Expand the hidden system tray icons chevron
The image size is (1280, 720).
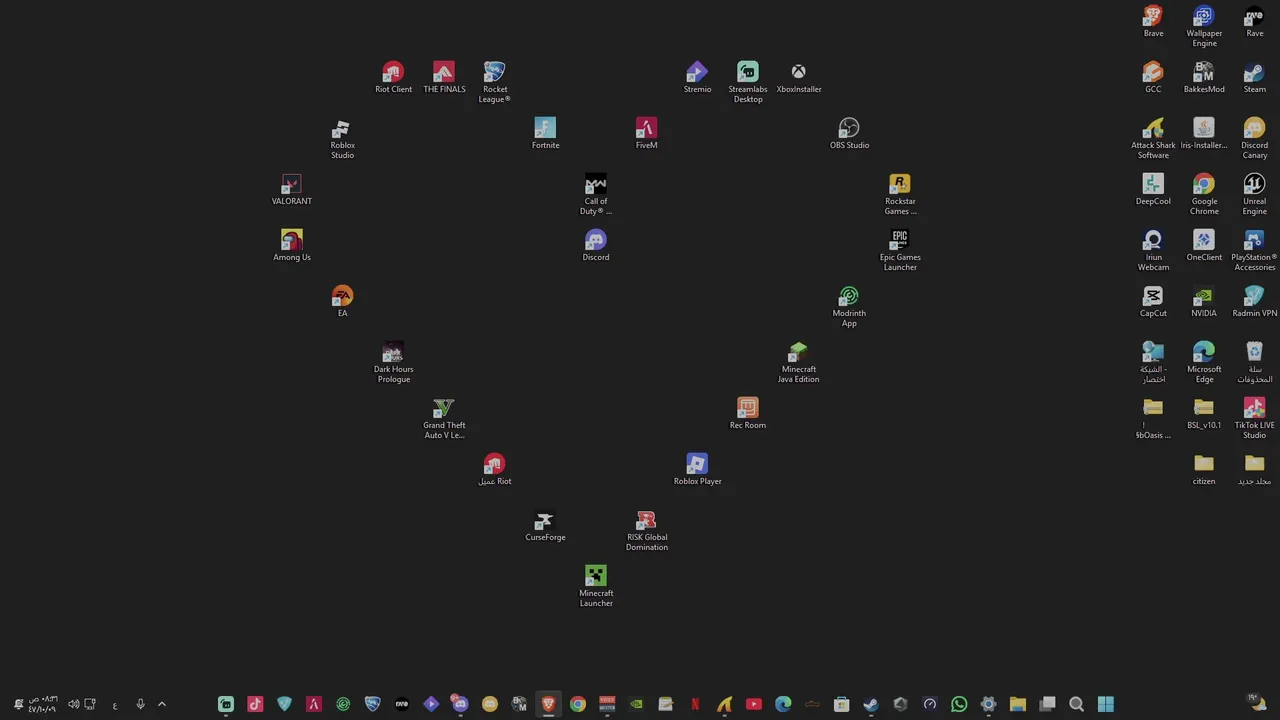click(x=162, y=704)
